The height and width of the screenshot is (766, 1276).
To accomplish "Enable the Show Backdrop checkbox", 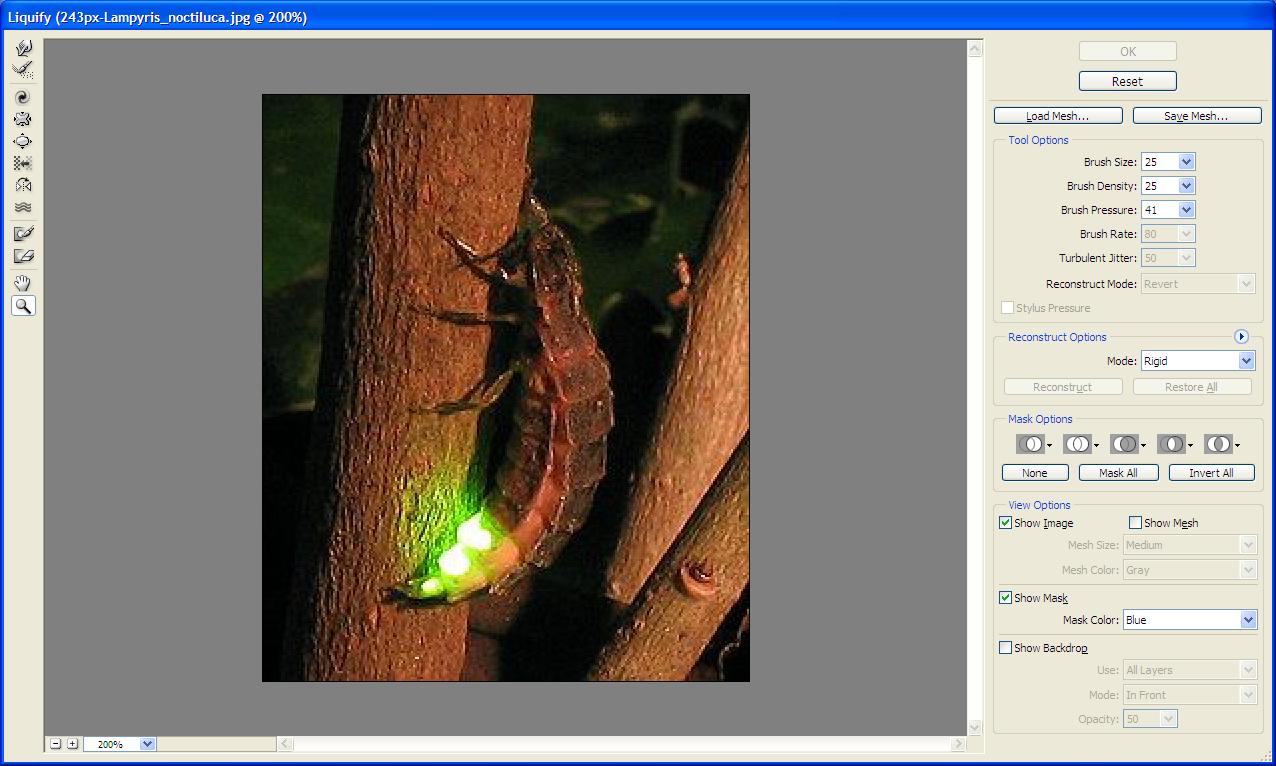I will [1006, 648].
